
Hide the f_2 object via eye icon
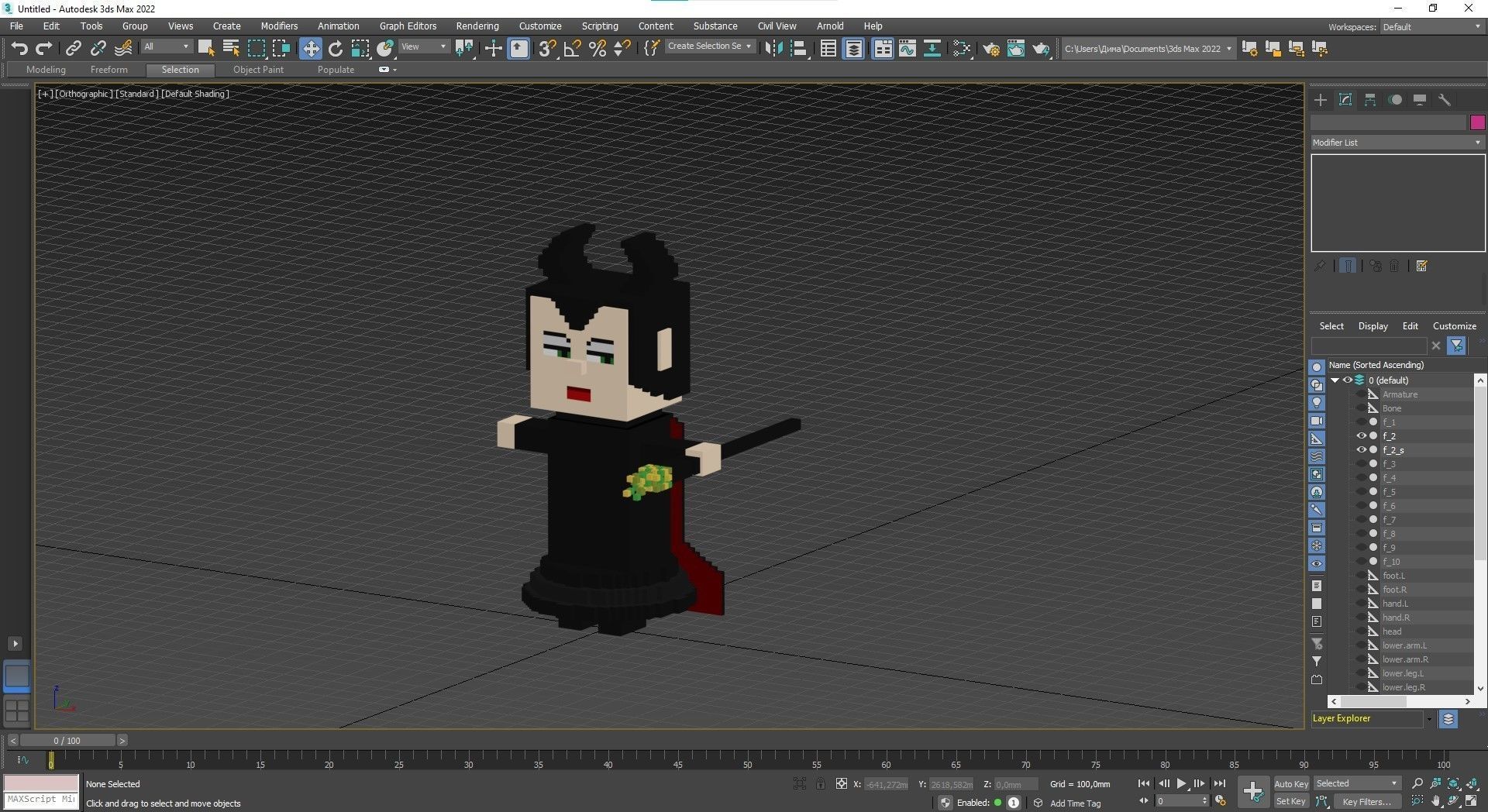pyautogui.click(x=1361, y=436)
